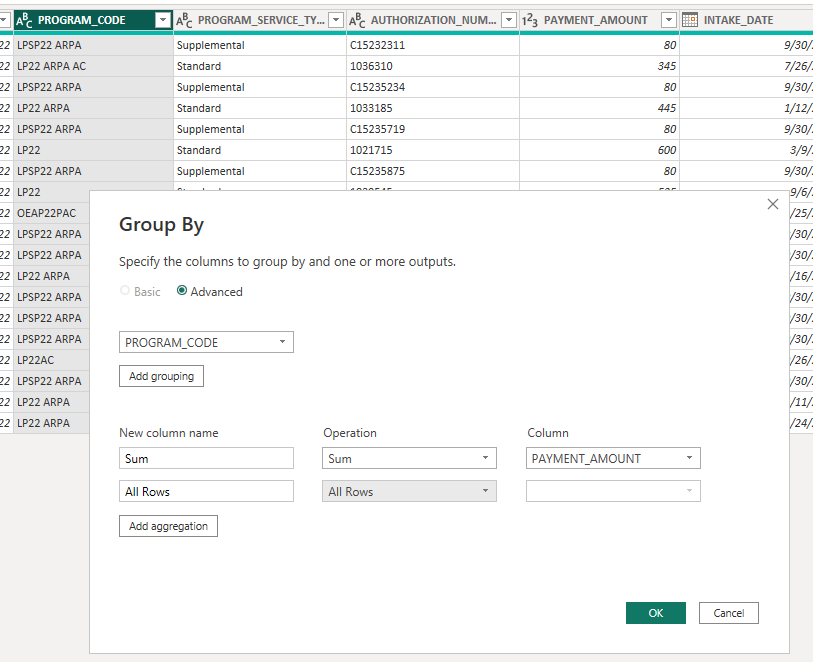Edit the All Rows column name field
Screen dimensions: 813x662
click(x=206, y=491)
